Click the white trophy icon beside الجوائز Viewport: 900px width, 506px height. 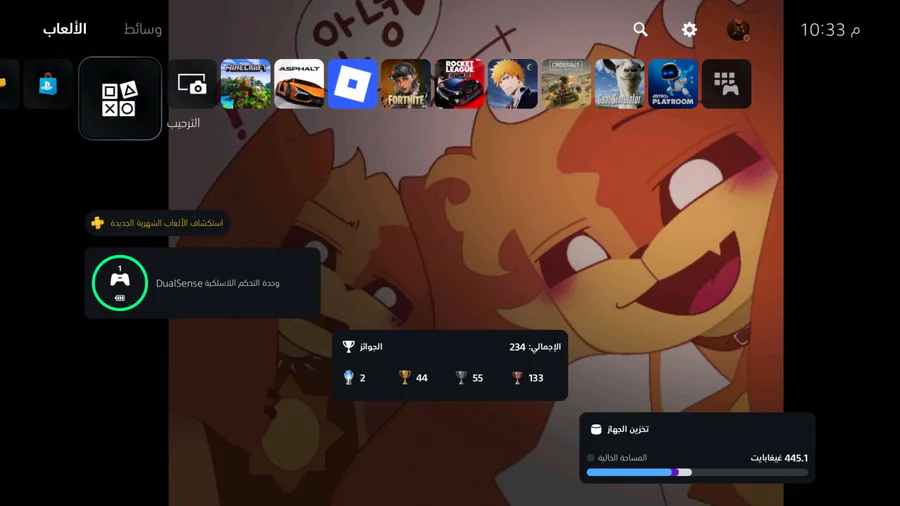[348, 347]
